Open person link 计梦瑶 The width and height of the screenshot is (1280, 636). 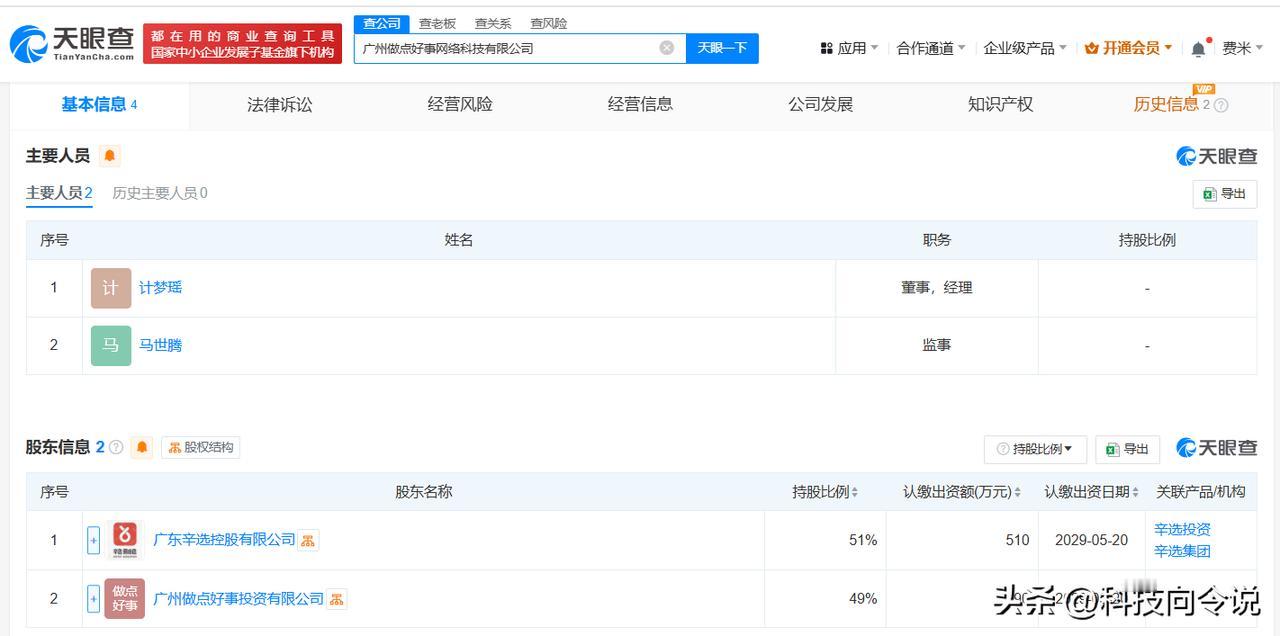tap(160, 288)
